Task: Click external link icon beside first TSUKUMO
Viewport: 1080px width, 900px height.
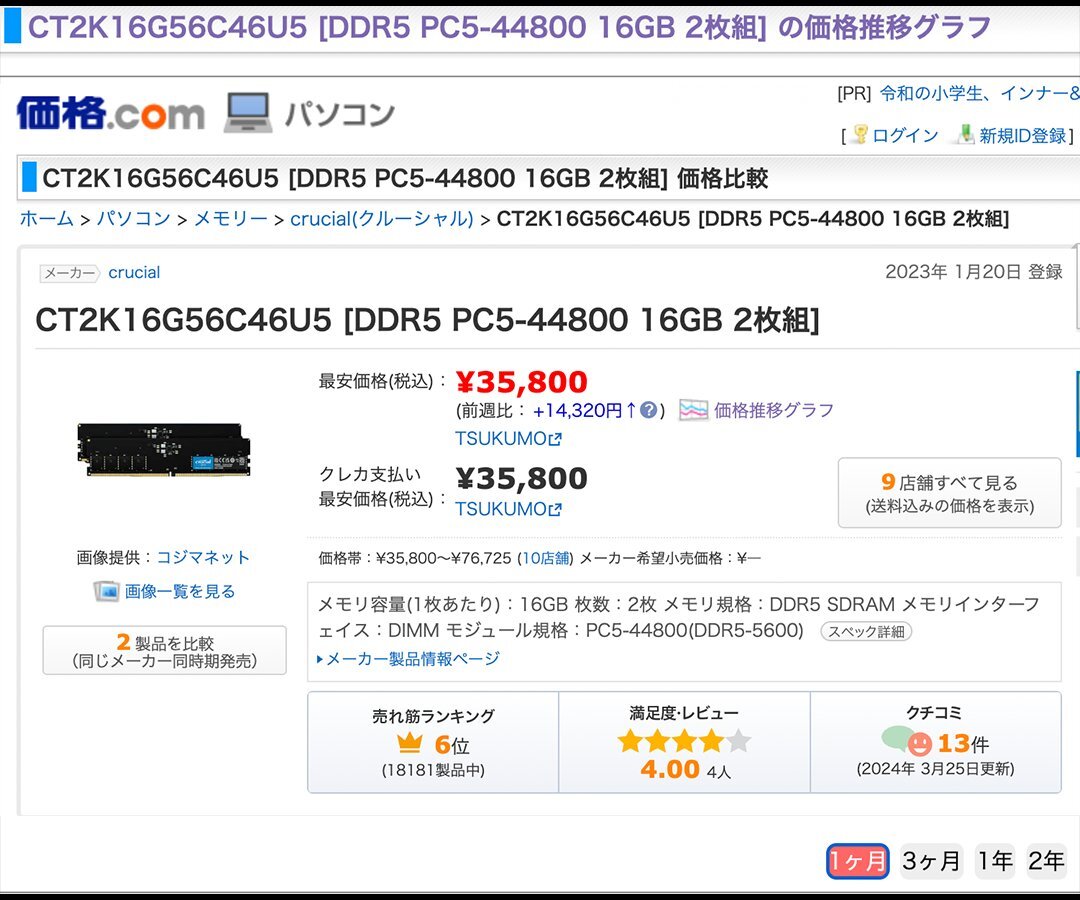Action: [555, 439]
